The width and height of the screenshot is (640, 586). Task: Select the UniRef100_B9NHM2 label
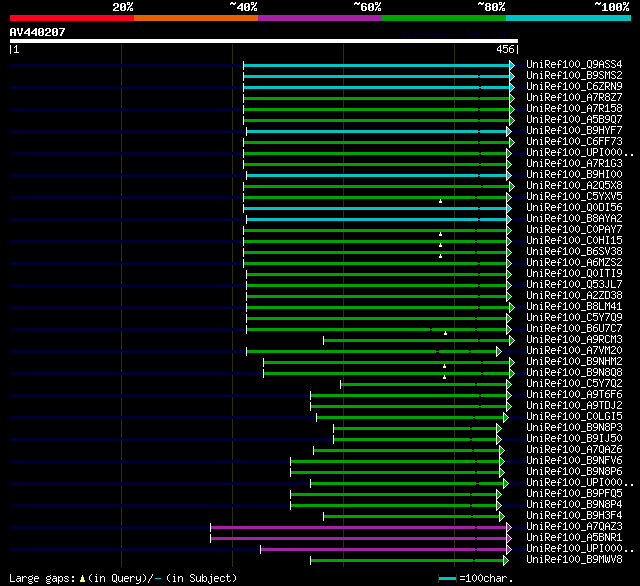coord(574,362)
